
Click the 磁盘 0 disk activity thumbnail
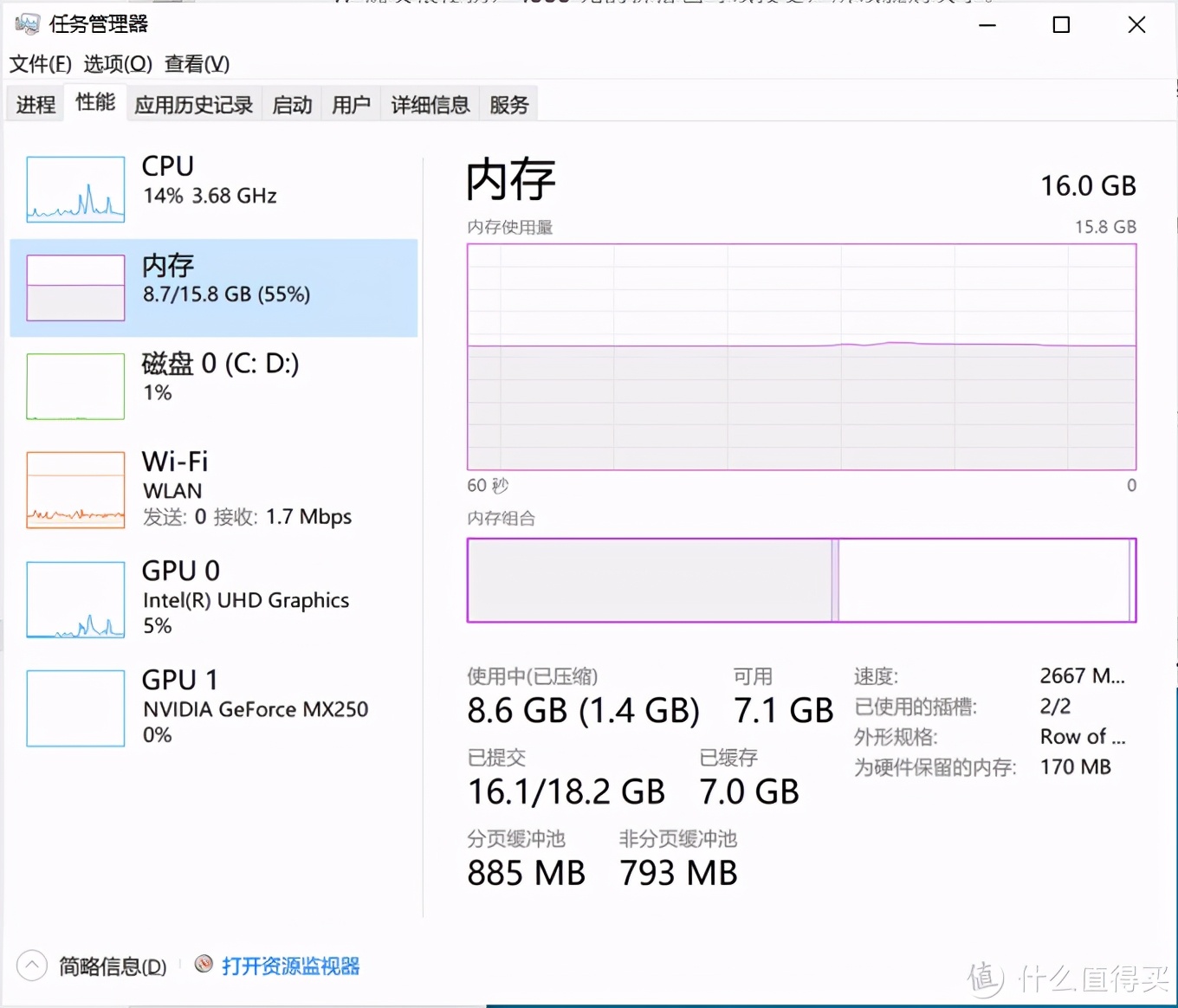pos(74,385)
